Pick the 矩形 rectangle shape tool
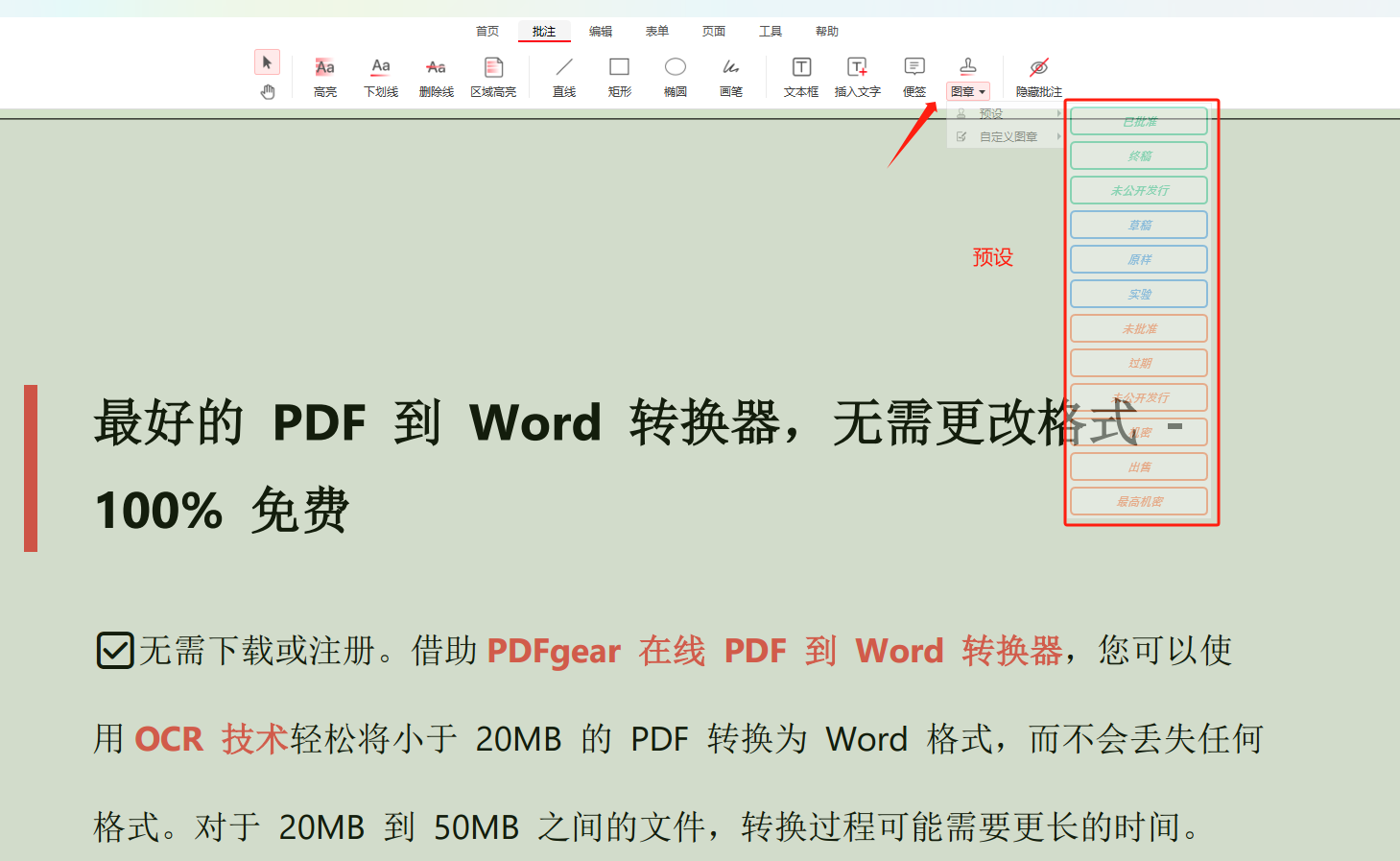This screenshot has height=861, width=1400. (620, 78)
